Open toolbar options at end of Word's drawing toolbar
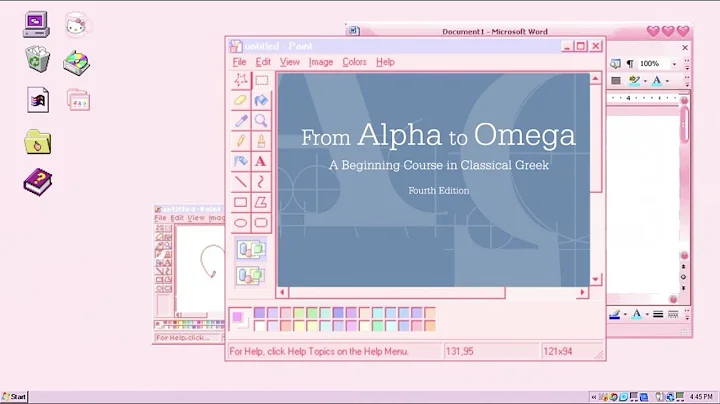This screenshot has width=720, height=404. click(x=687, y=314)
